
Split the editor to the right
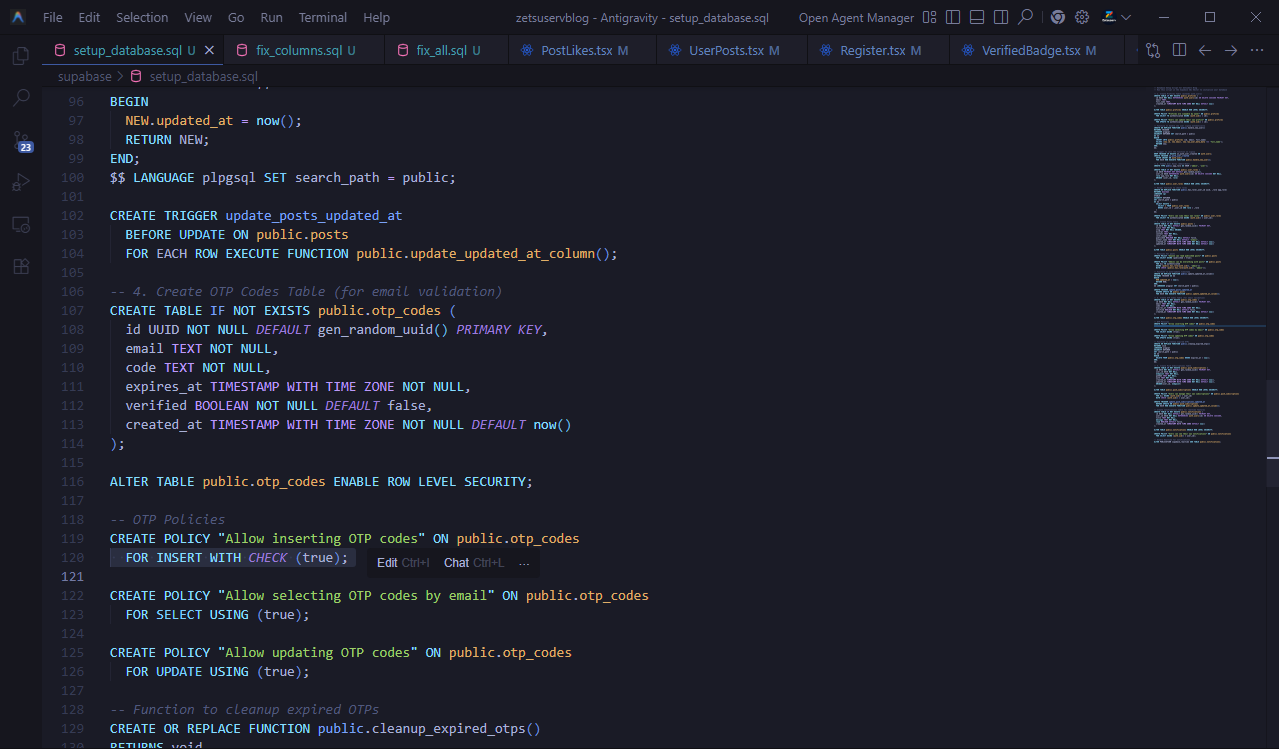pos(1179,50)
